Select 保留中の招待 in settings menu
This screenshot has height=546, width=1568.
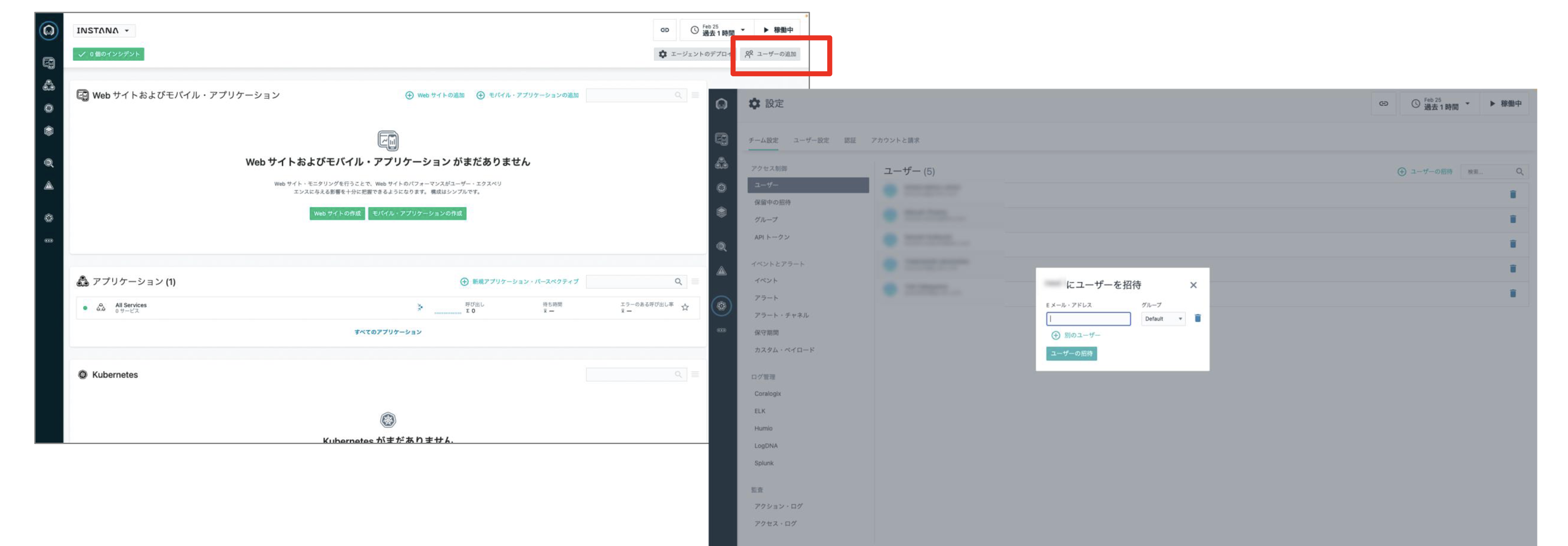pos(772,203)
